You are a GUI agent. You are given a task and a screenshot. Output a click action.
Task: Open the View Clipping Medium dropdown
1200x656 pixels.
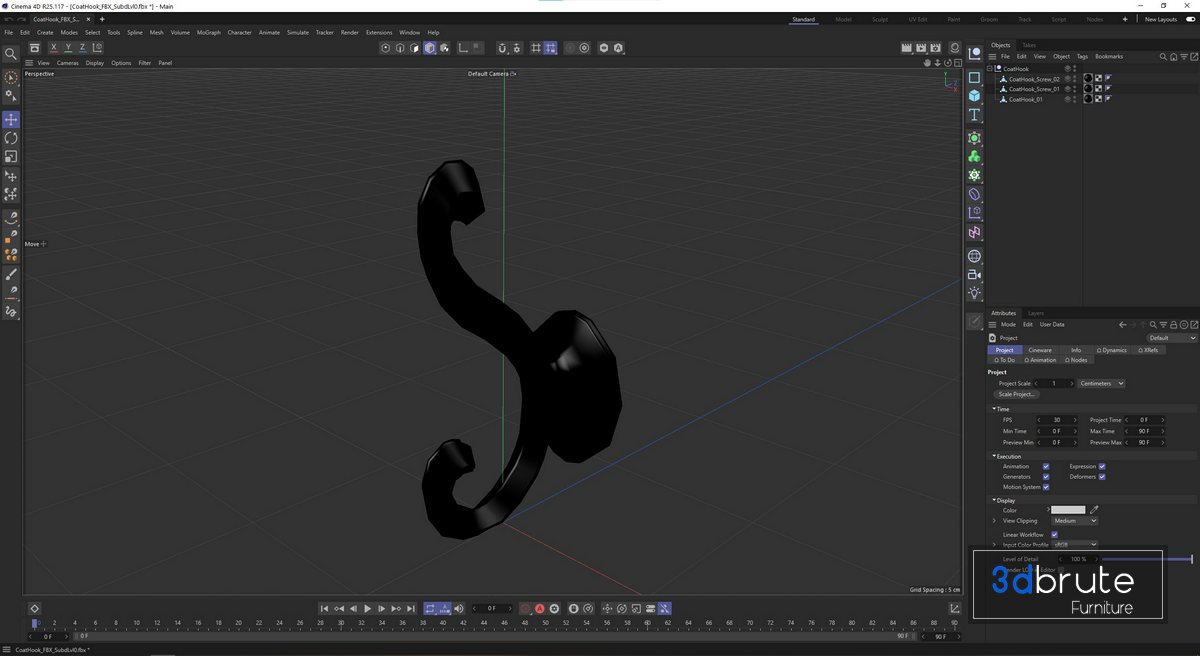[x=1074, y=521]
